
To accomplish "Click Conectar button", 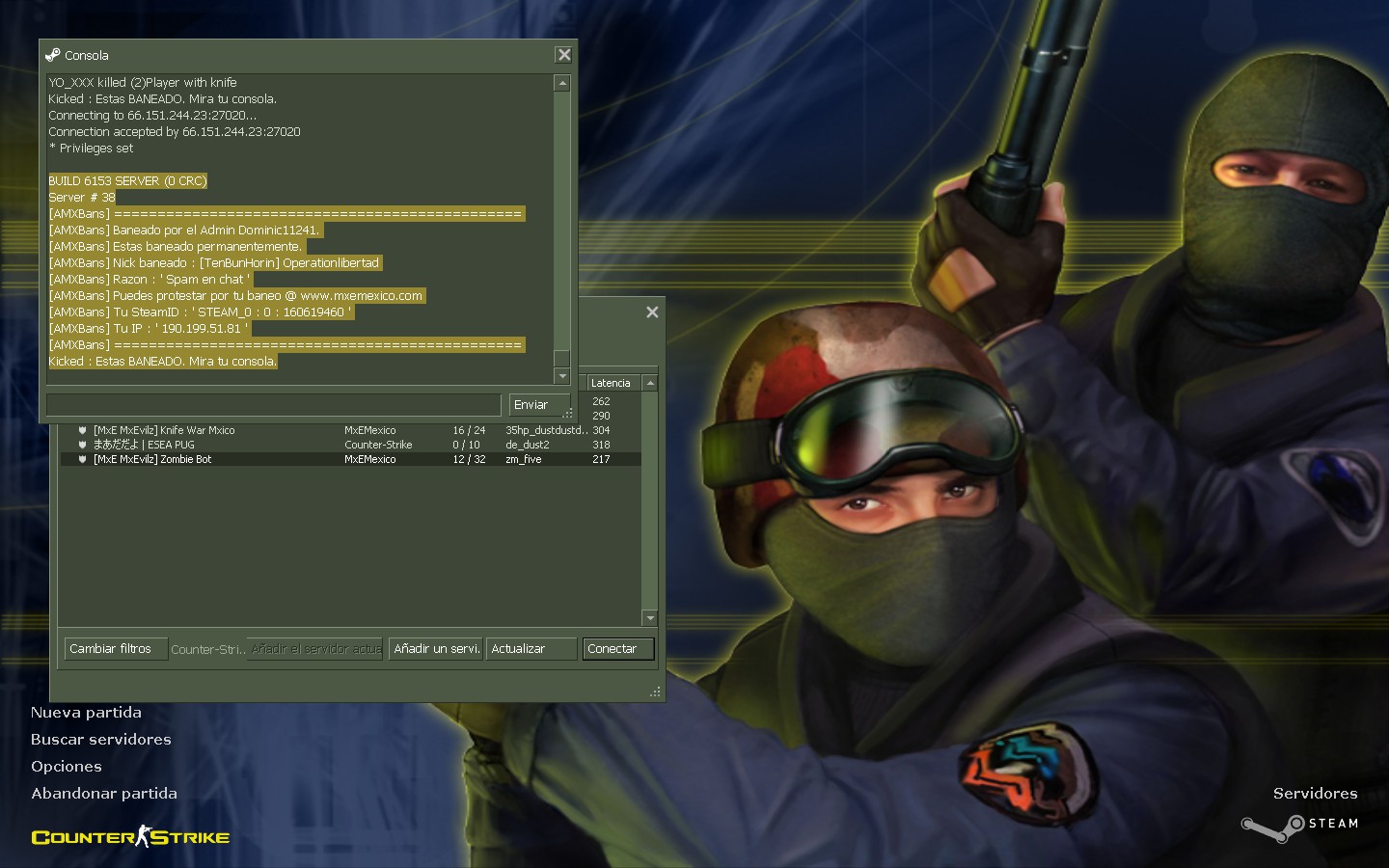I will (x=618, y=649).
